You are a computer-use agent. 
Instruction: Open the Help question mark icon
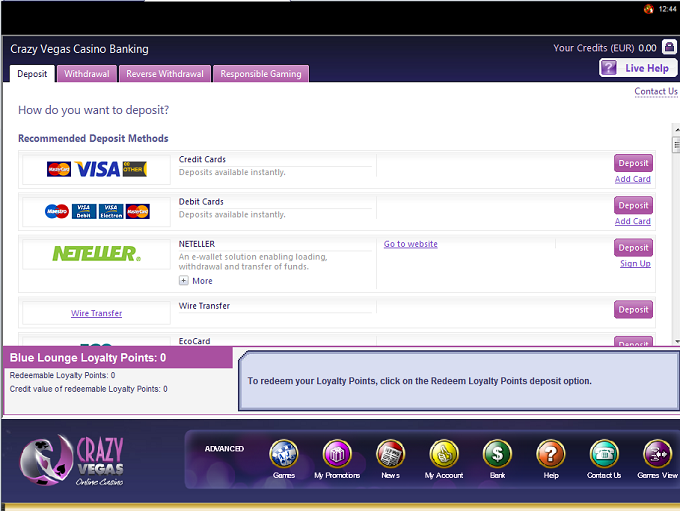(x=551, y=454)
